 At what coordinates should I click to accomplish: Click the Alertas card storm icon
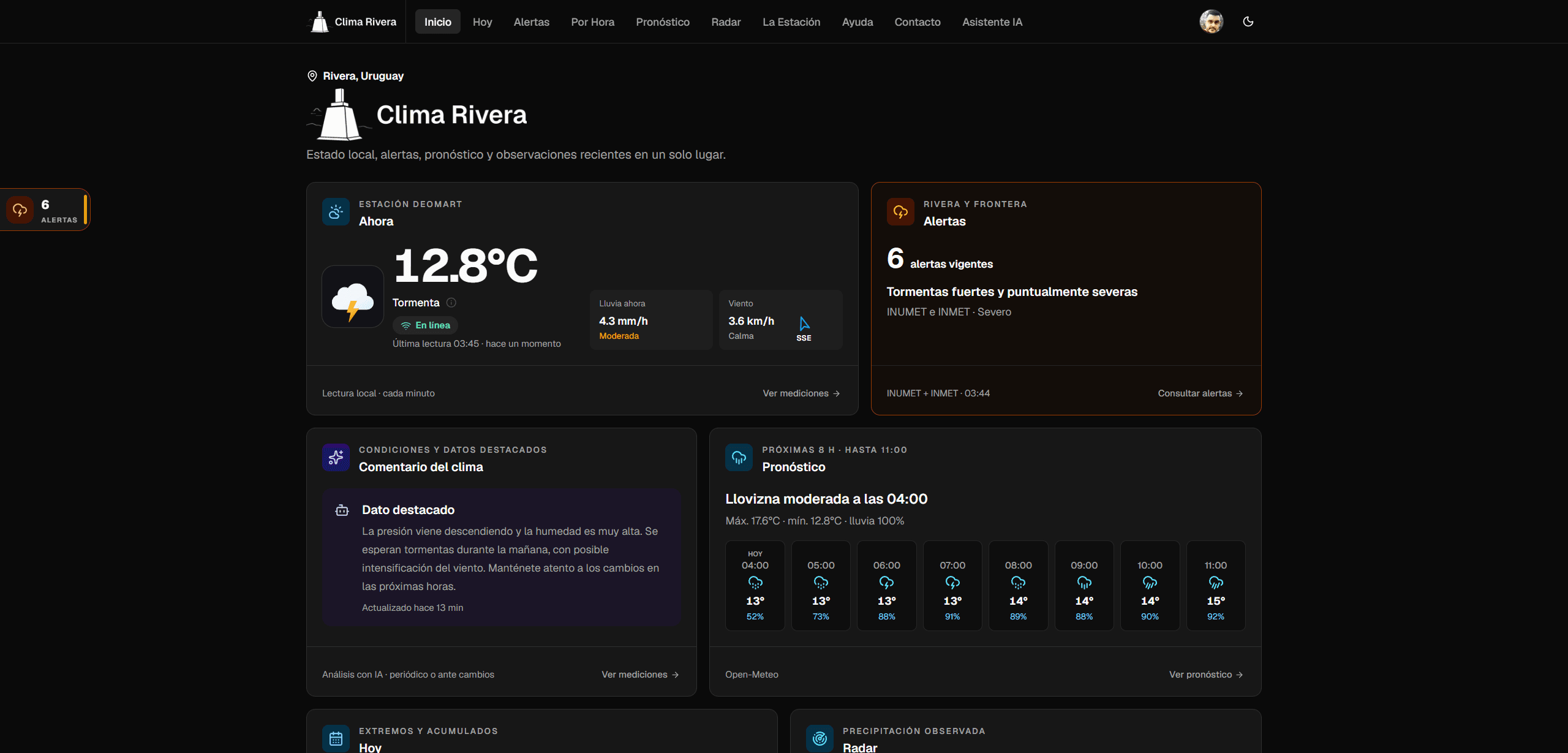pos(900,212)
